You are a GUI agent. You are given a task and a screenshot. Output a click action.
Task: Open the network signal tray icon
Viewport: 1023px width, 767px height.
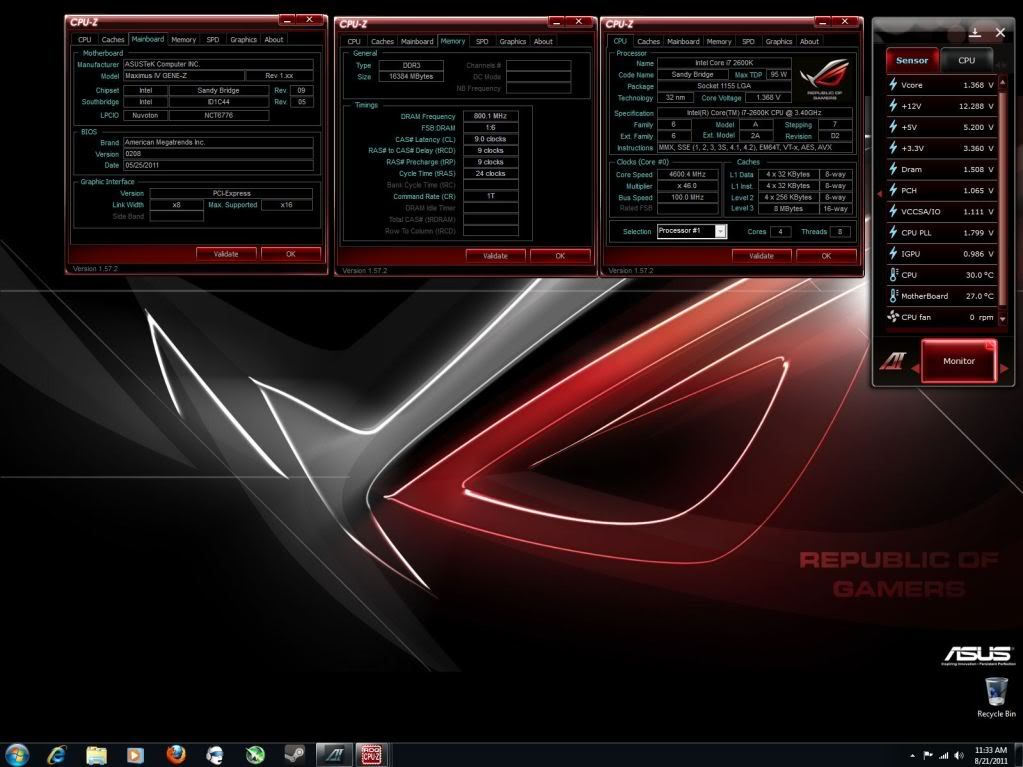[x=943, y=756]
